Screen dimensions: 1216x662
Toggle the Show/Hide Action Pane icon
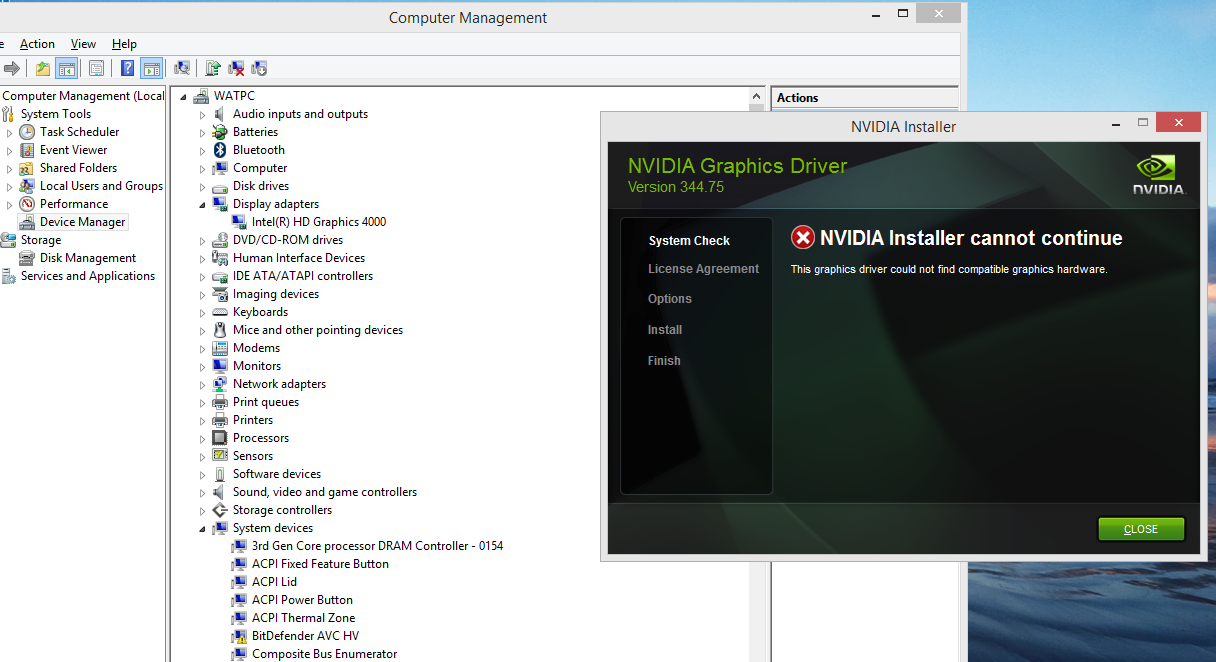tap(151, 68)
